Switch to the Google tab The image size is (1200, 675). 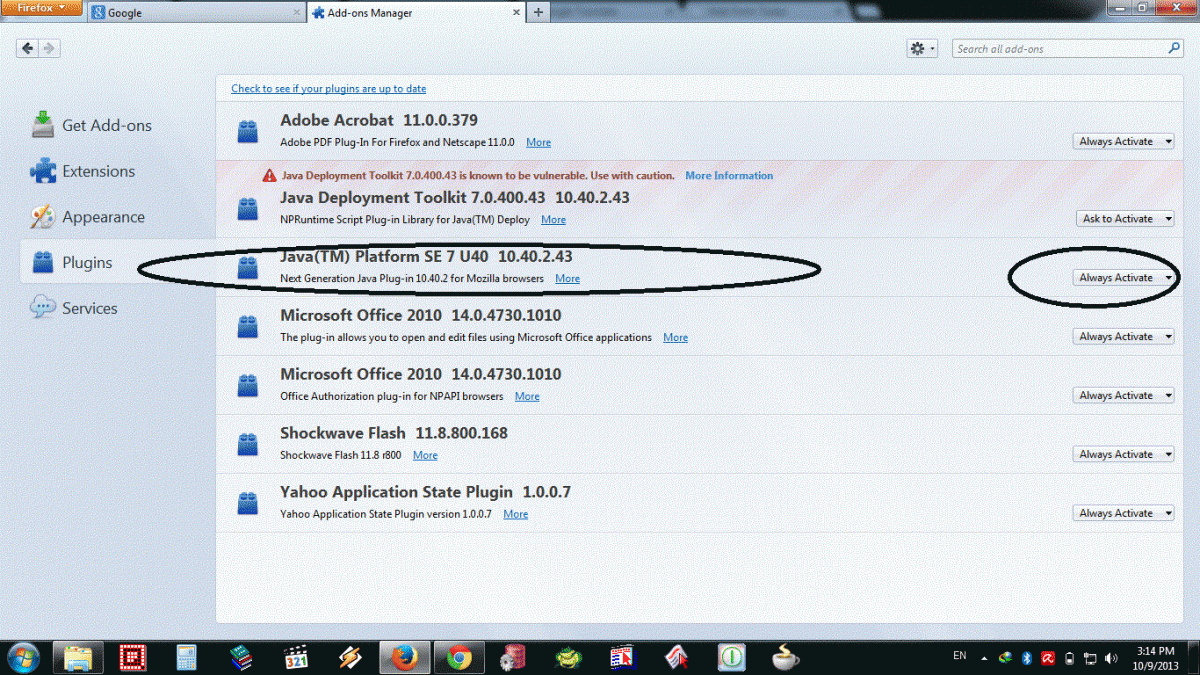click(x=195, y=13)
